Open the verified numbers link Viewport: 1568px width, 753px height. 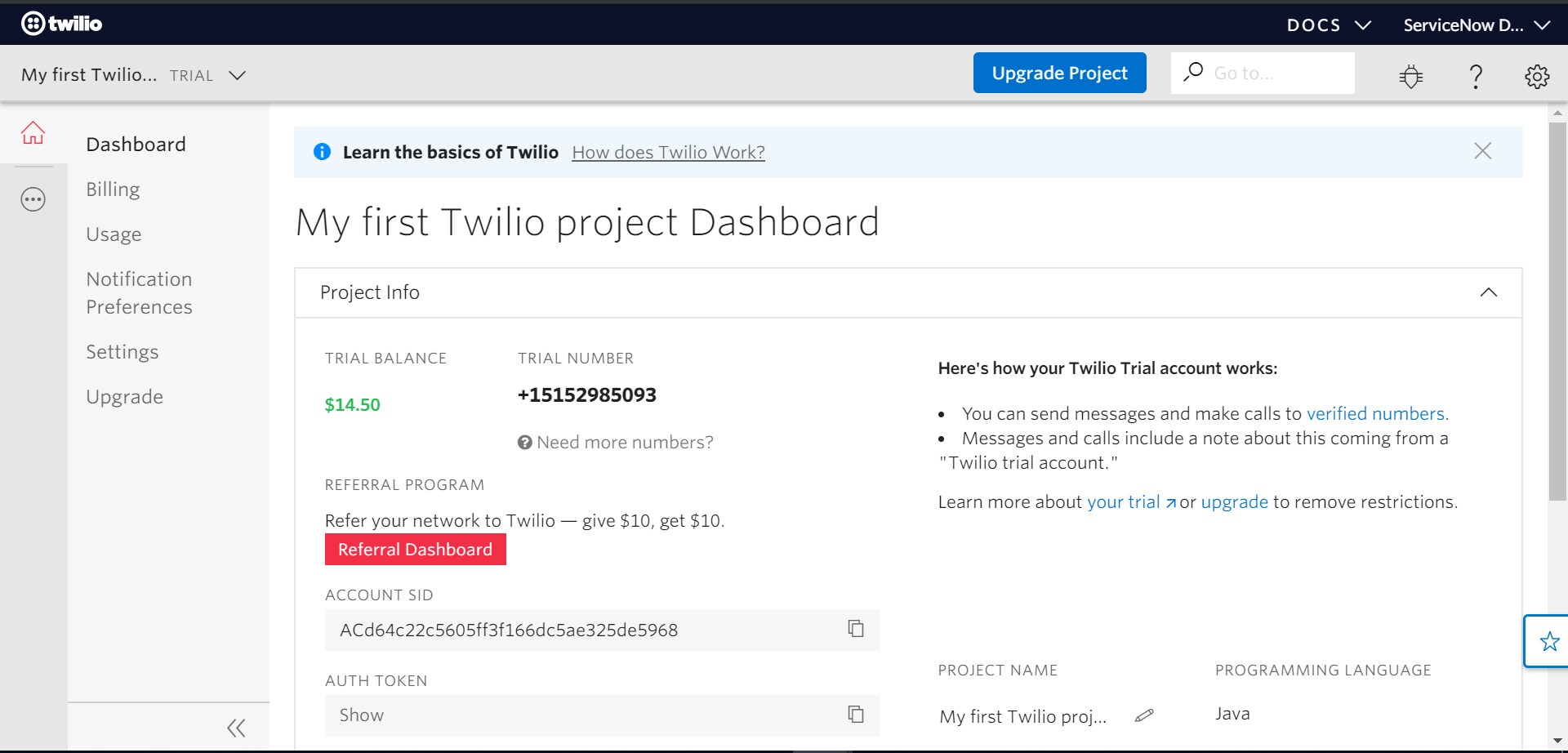coord(1375,413)
